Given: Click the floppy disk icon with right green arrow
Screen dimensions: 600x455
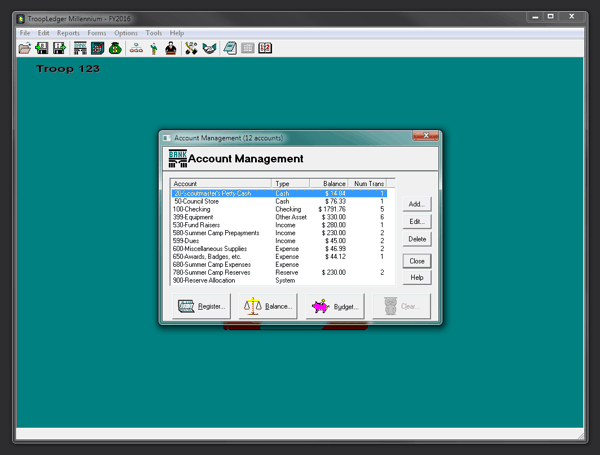Looking at the screenshot, I should click(59, 48).
